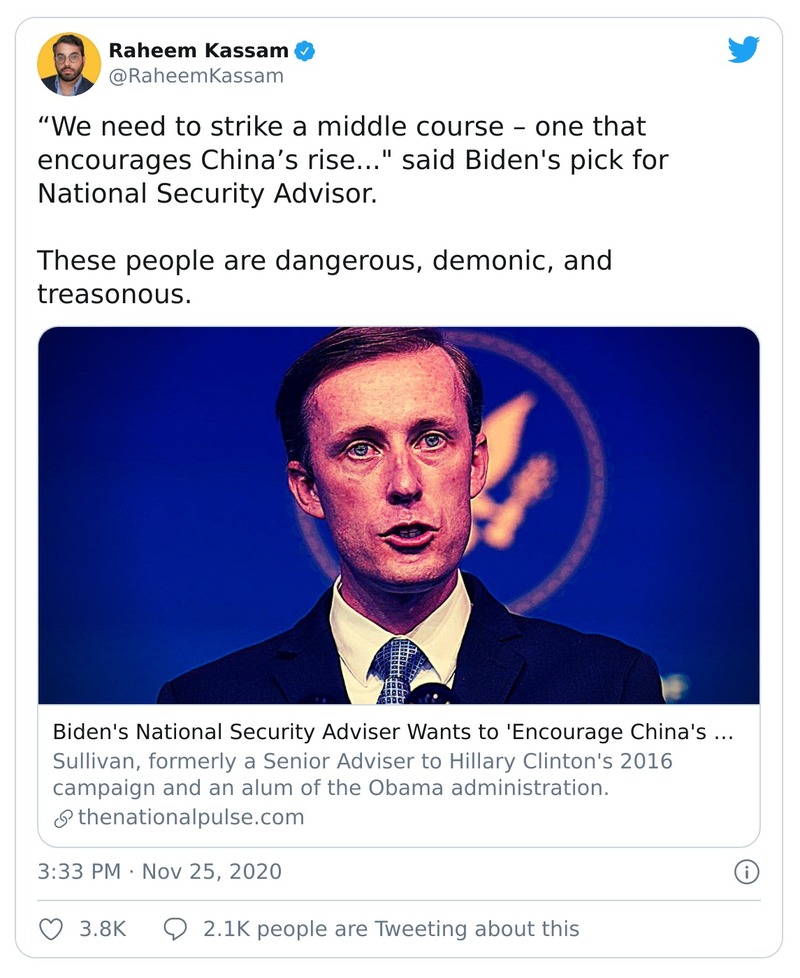View the 2.1K people Tweeting about this
Screen dimensions: 800x978
coord(391,928)
